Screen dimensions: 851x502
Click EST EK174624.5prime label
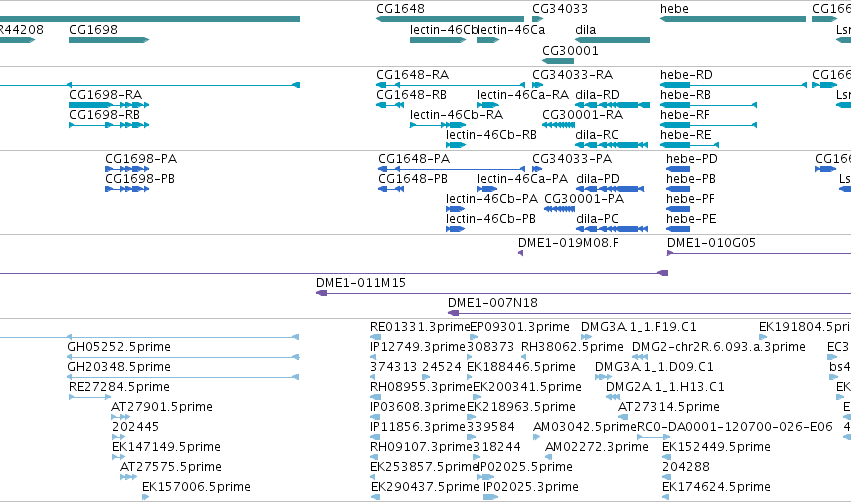pyautogui.click(x=716, y=487)
